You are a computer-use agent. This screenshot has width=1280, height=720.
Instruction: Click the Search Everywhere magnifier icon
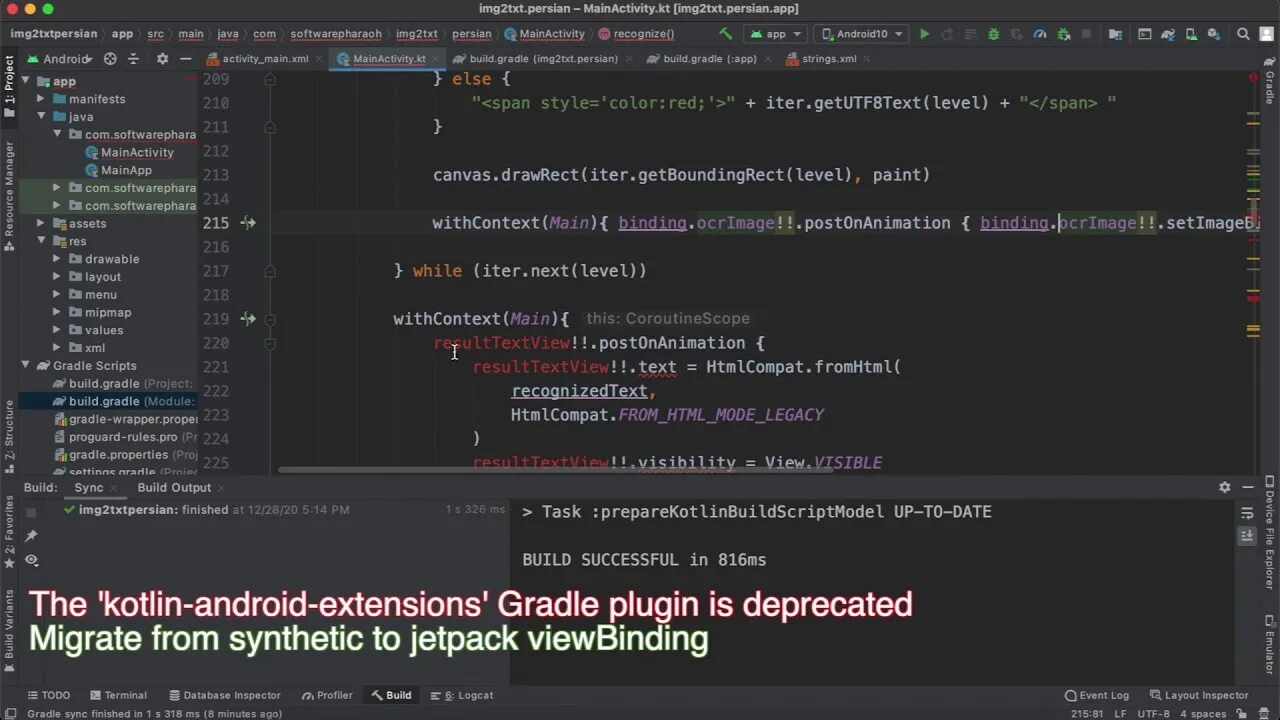(1244, 34)
